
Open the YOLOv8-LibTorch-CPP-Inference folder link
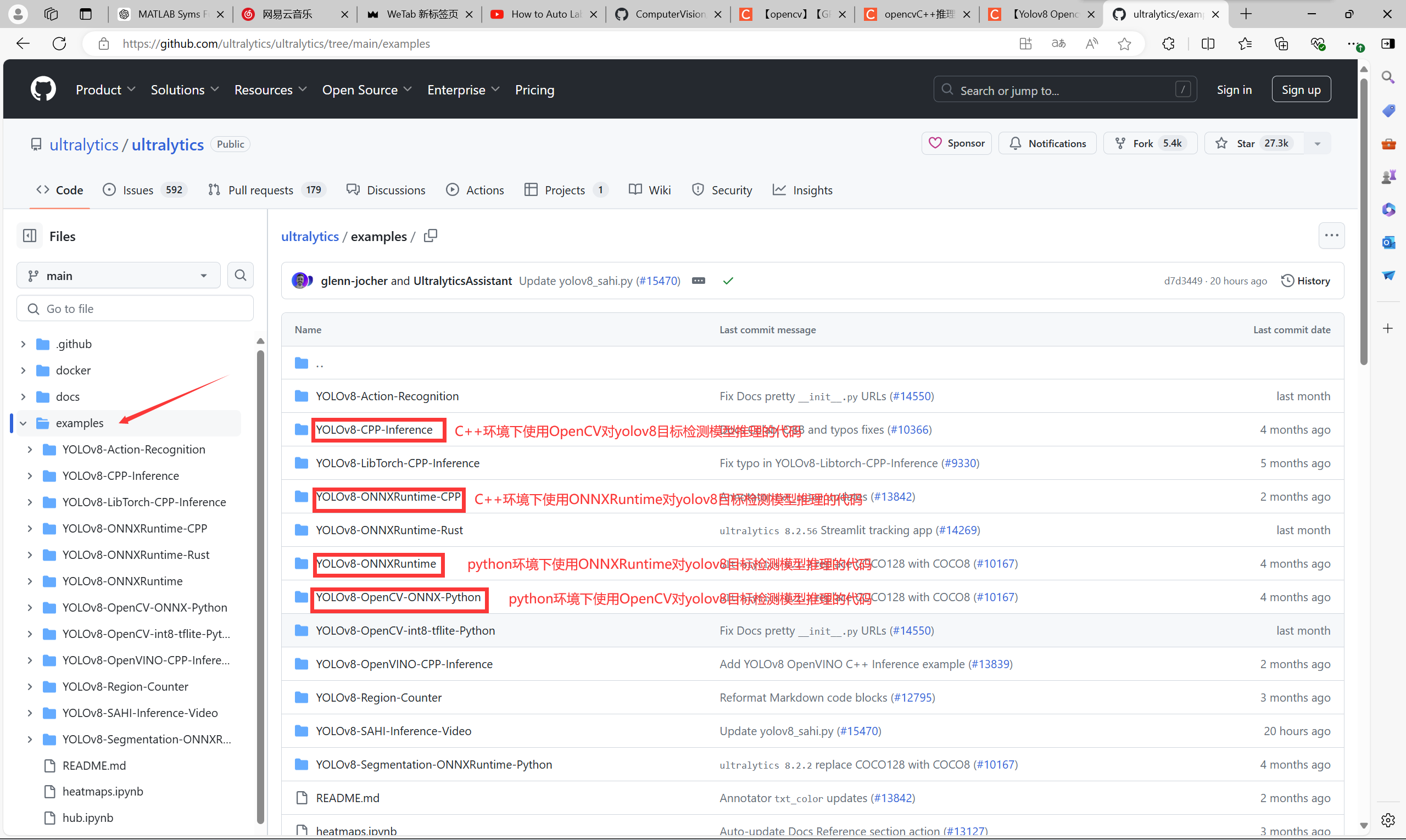[398, 463]
